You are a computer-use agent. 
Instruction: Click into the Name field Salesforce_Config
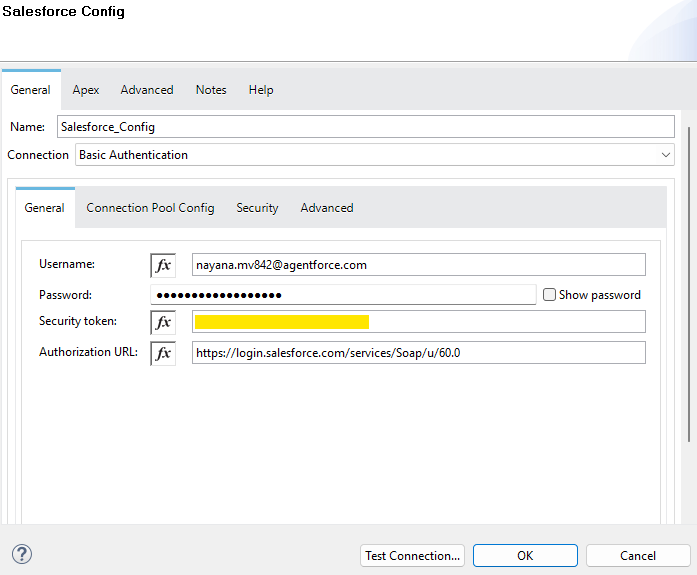click(x=366, y=127)
